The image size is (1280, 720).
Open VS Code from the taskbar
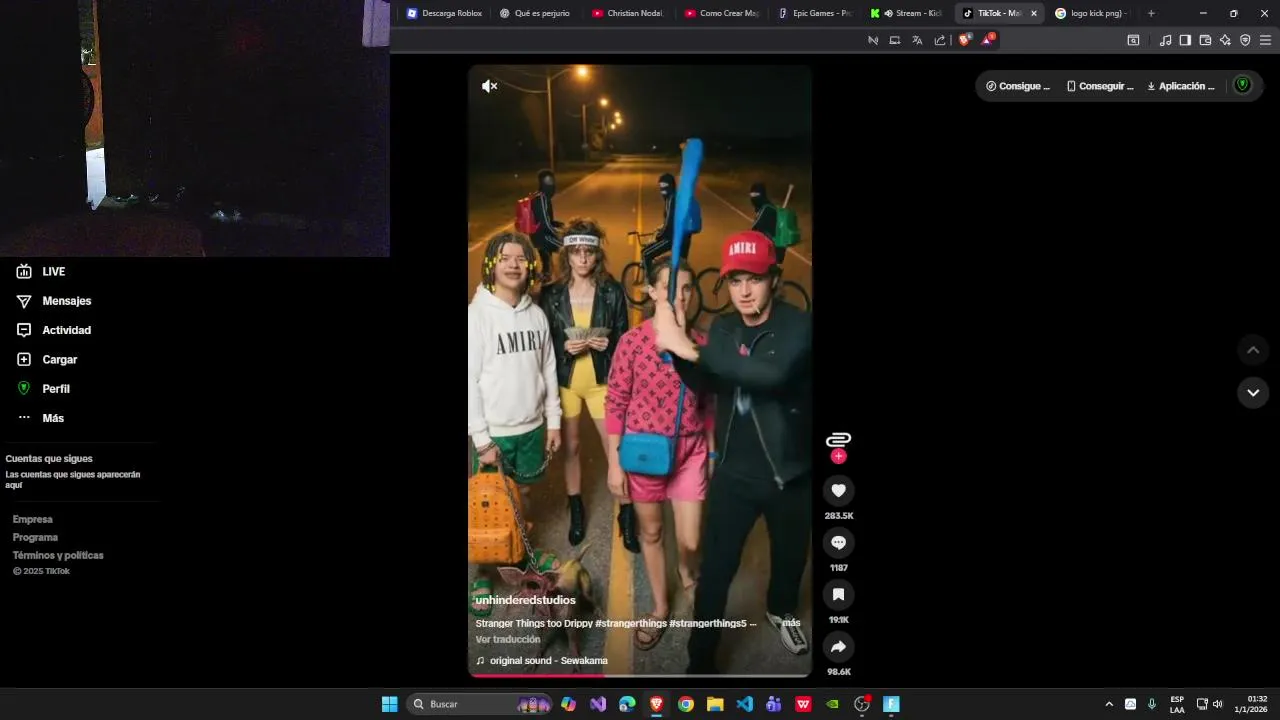744,704
